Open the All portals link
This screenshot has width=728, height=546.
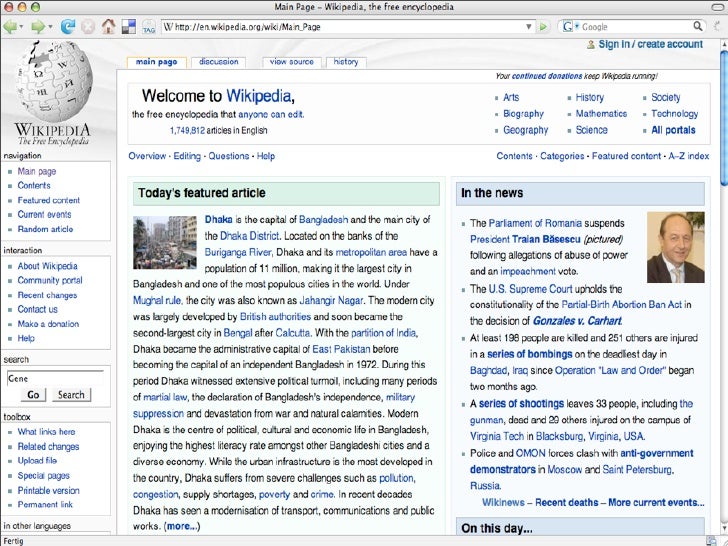tap(673, 130)
